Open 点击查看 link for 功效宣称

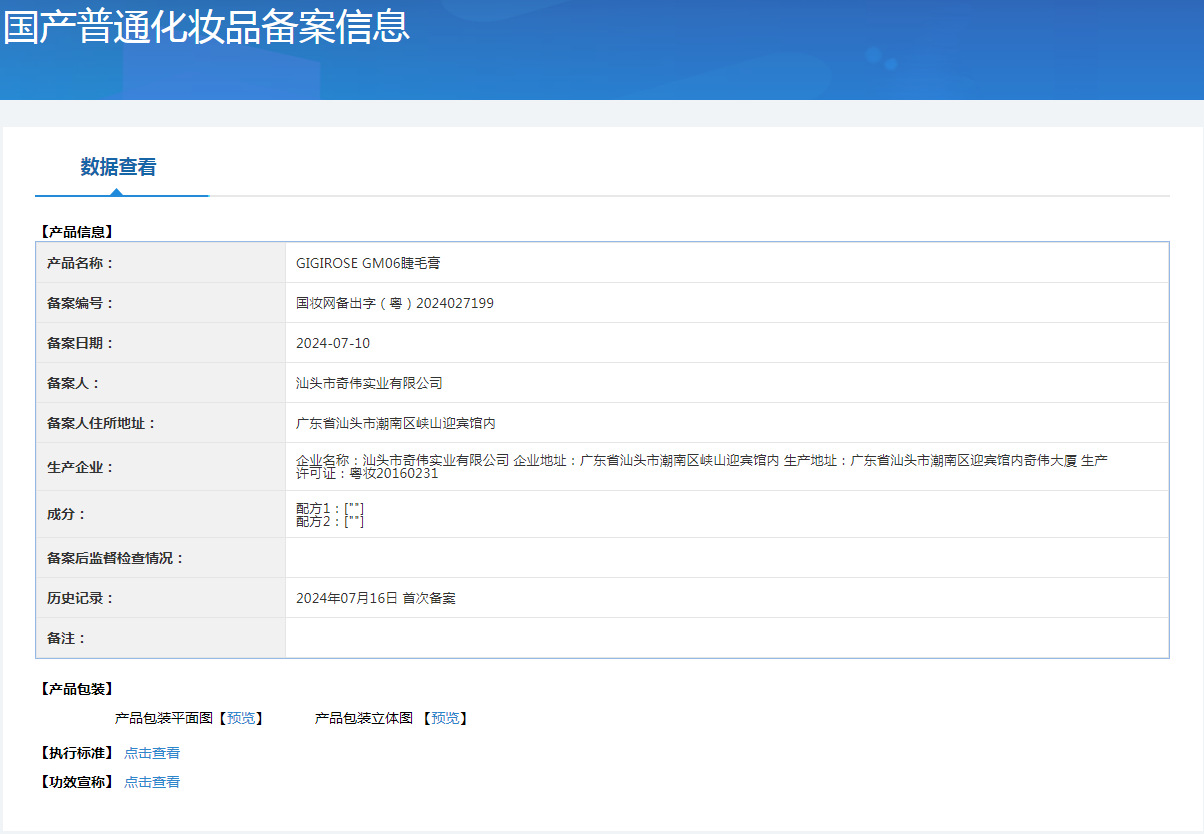click(x=152, y=782)
